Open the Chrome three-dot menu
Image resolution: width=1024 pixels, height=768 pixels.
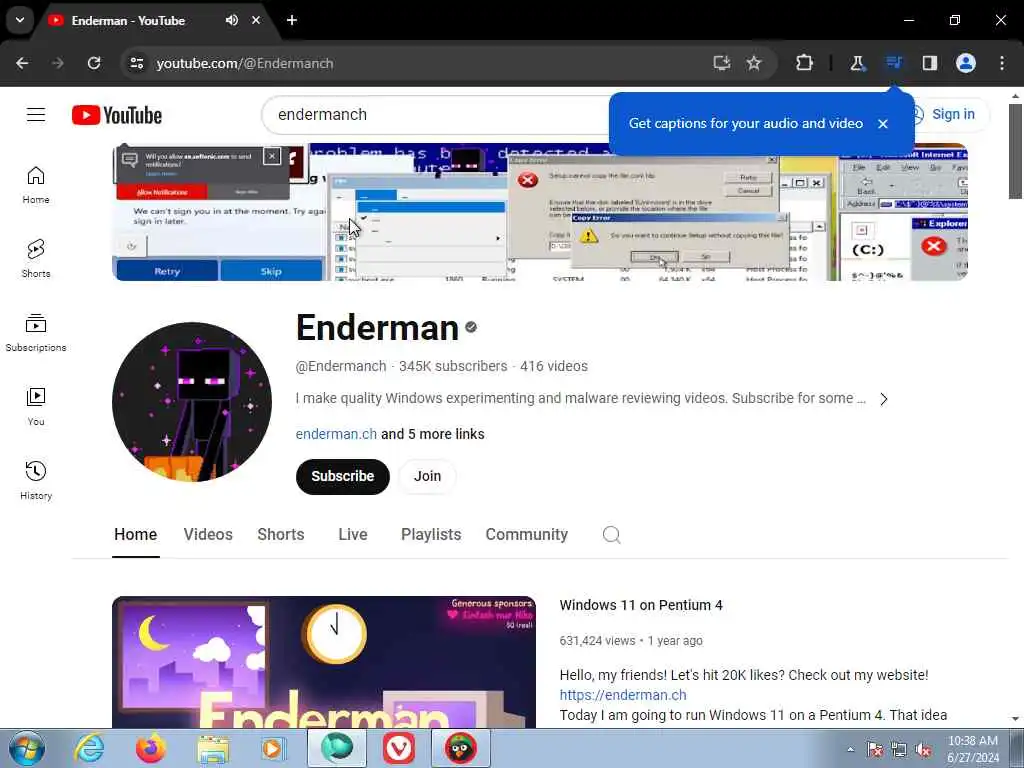click(1002, 63)
